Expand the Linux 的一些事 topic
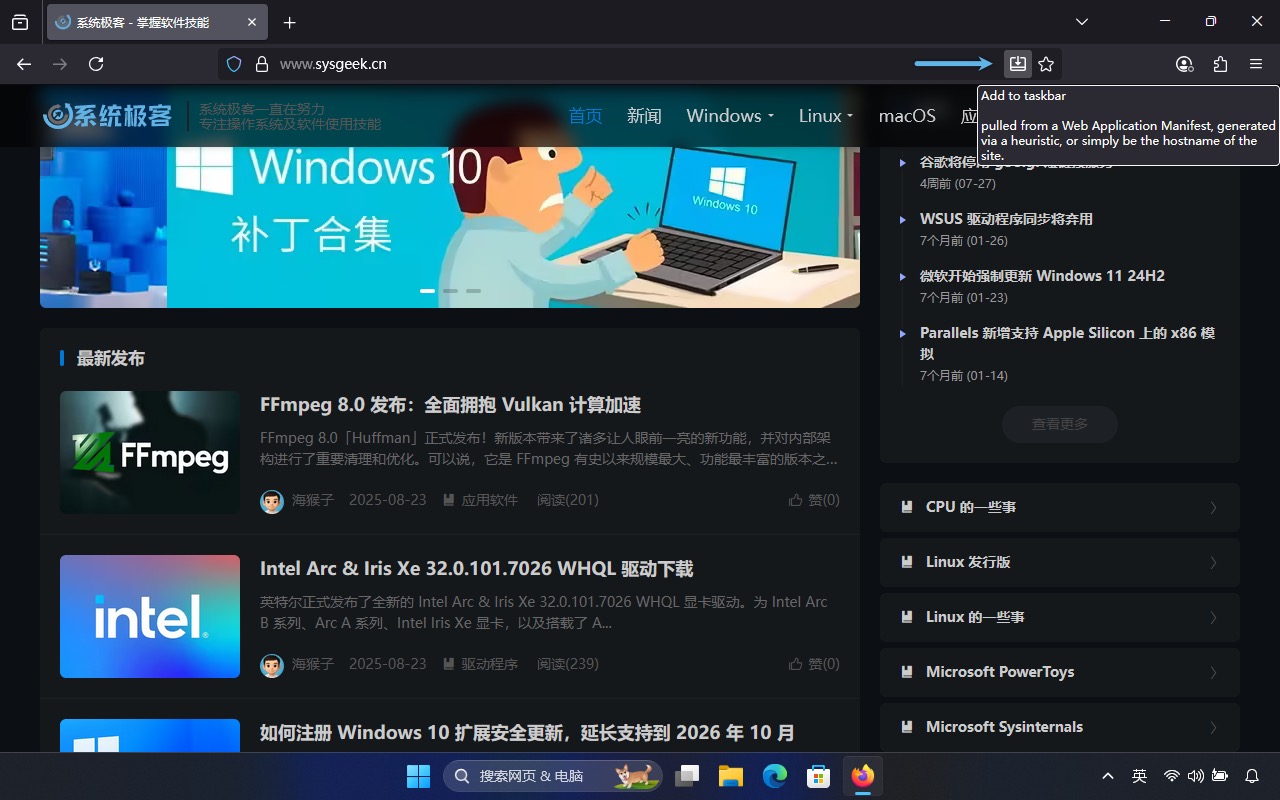This screenshot has width=1280, height=800. click(1060, 617)
